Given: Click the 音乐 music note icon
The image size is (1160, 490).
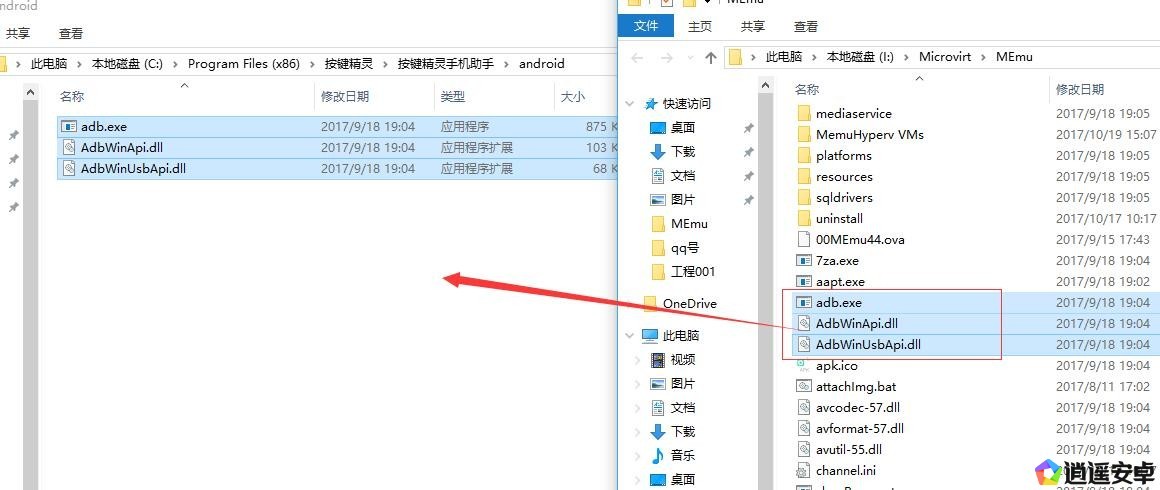Looking at the screenshot, I should 657,456.
